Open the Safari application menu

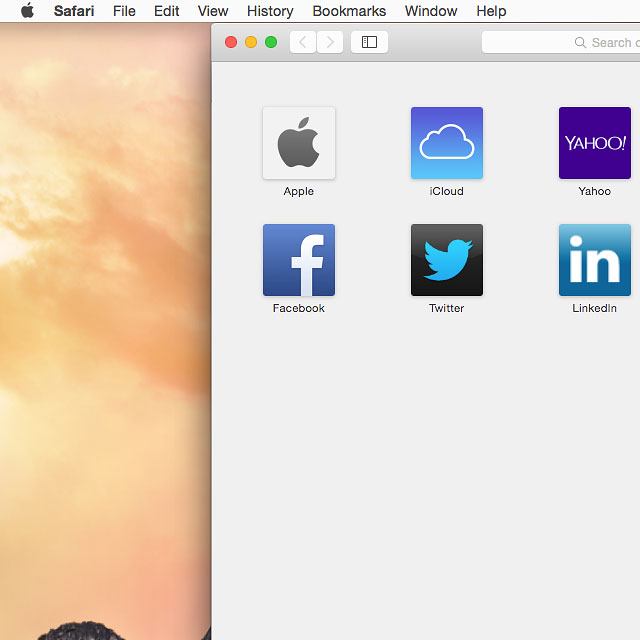pyautogui.click(x=74, y=11)
